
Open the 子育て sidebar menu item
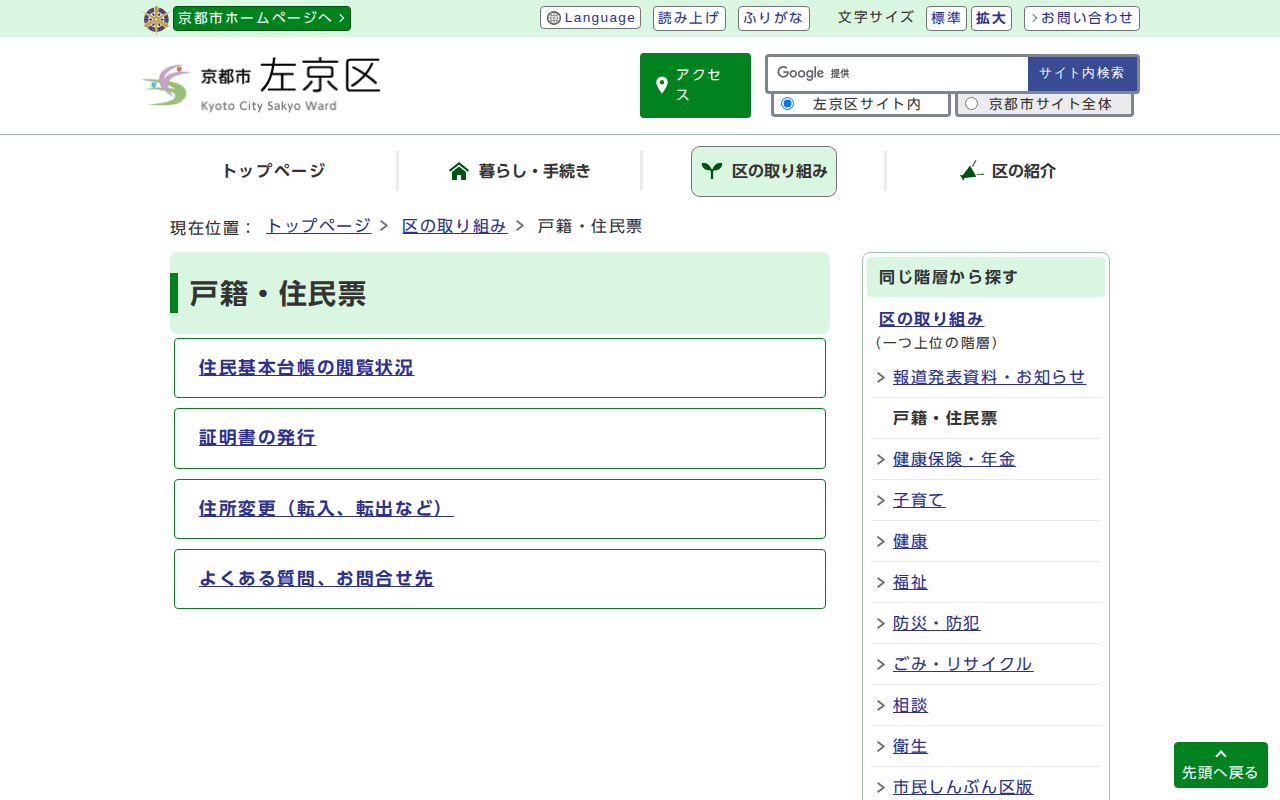click(x=918, y=500)
